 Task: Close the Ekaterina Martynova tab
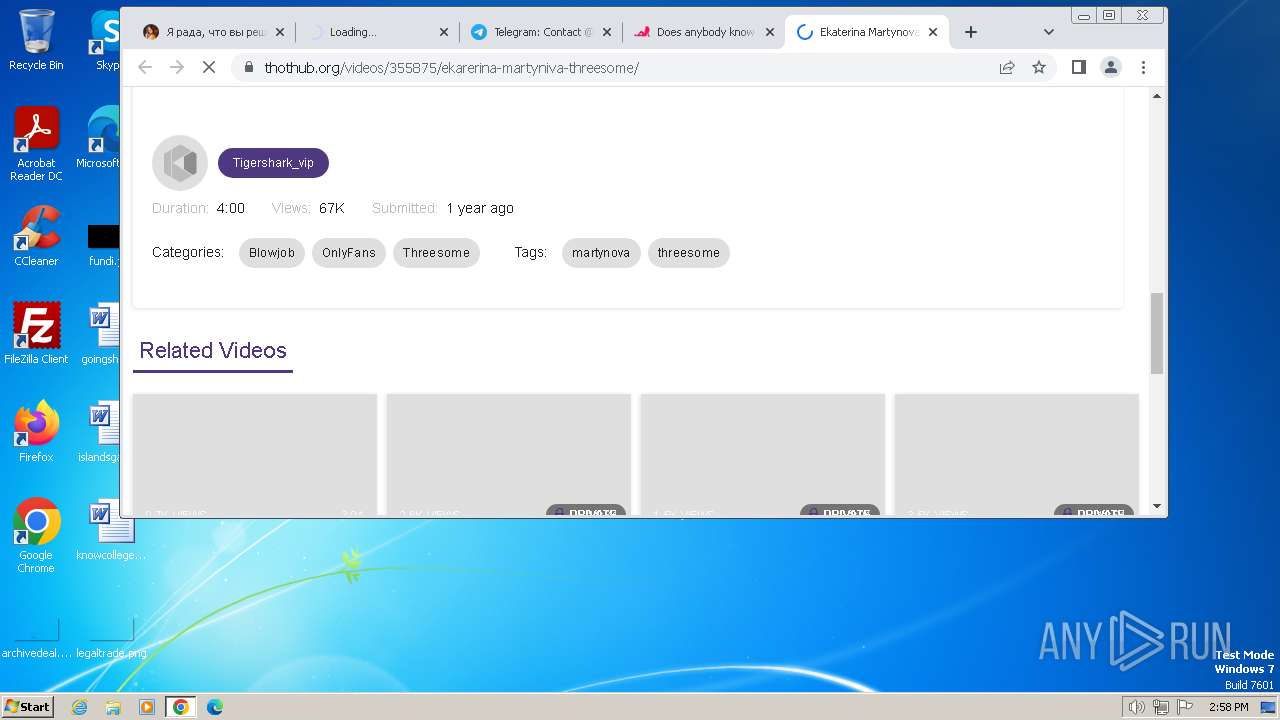pyautogui.click(x=933, y=32)
